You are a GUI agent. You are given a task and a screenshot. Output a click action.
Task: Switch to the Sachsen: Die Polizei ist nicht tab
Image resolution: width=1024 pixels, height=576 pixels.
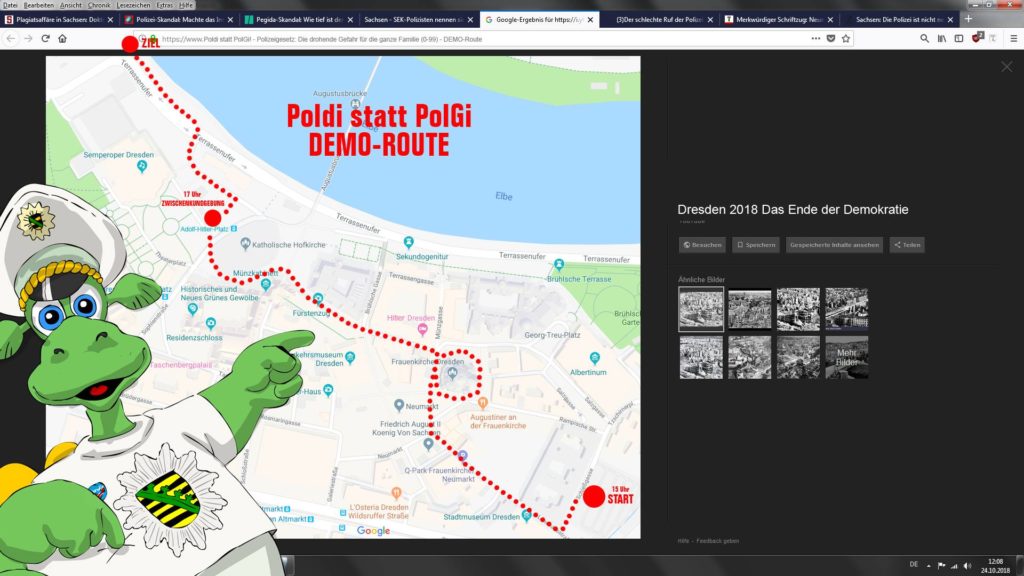(x=899, y=20)
